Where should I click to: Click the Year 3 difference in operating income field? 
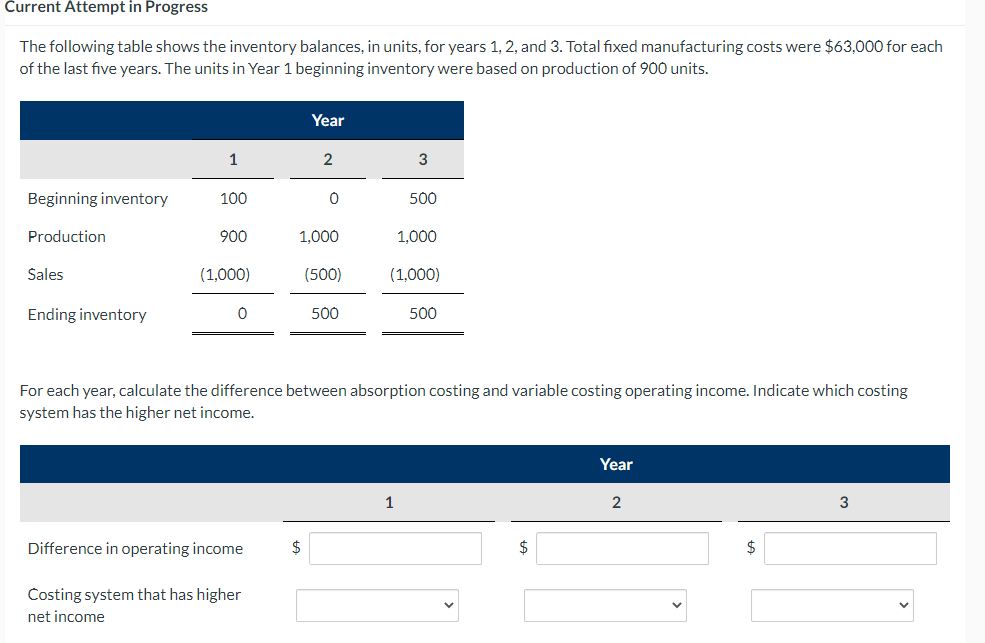850,548
